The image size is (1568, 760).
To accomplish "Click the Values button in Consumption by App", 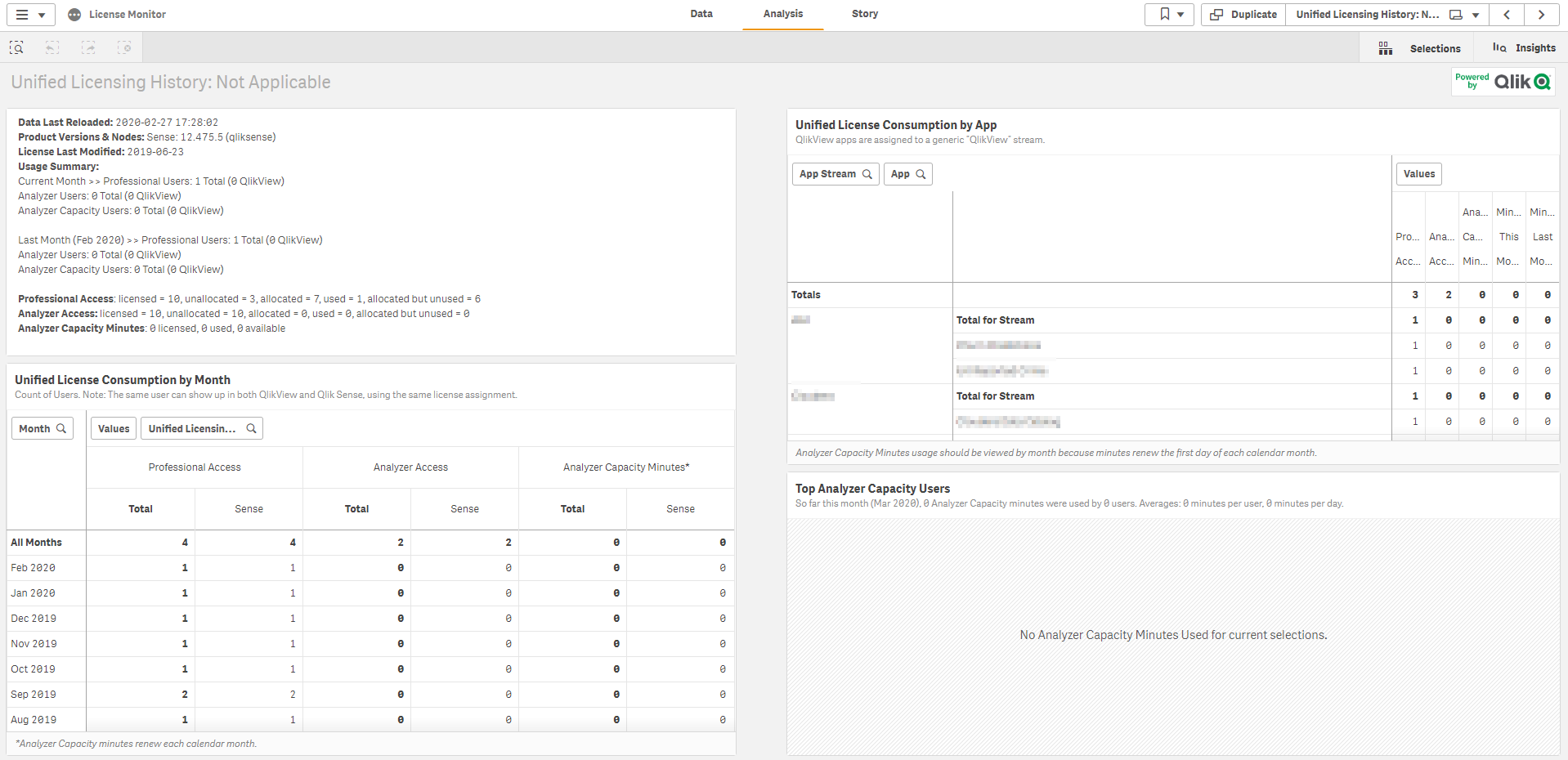I will coord(1419,174).
